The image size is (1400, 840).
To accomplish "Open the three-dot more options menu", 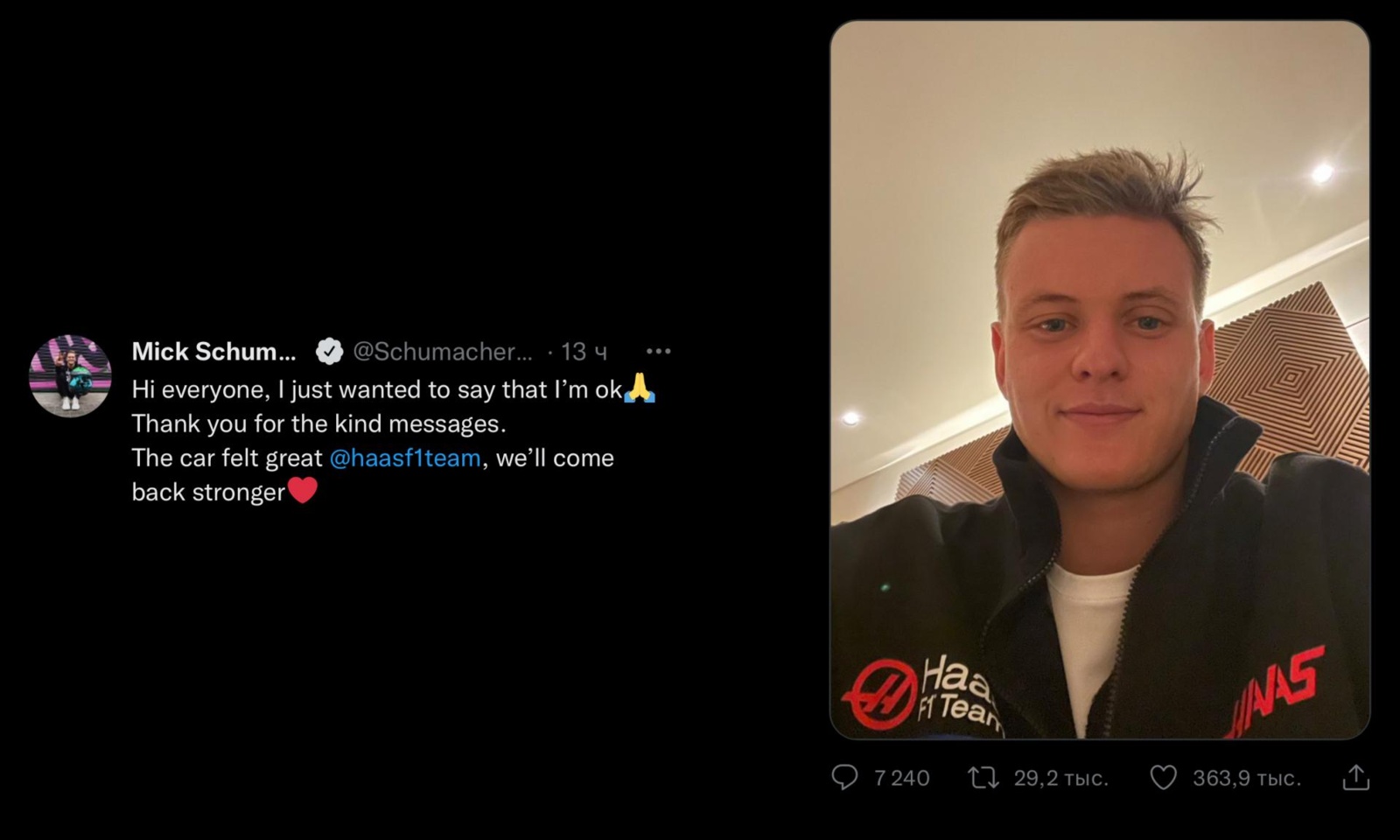I will (658, 352).
